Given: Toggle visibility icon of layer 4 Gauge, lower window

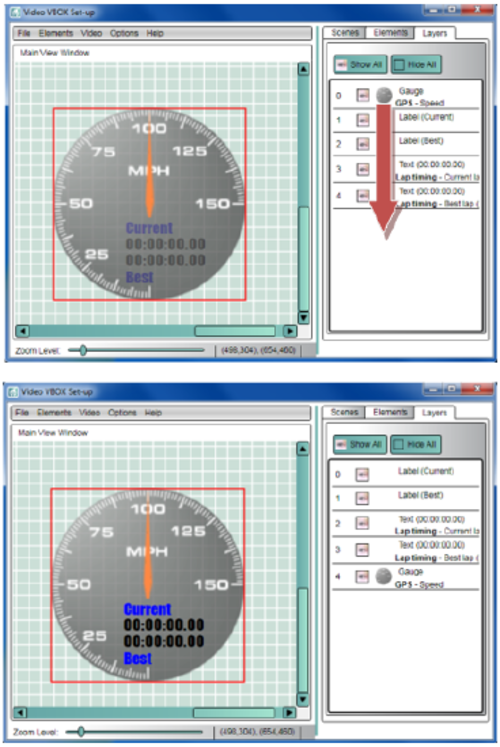Looking at the screenshot, I should (362, 576).
